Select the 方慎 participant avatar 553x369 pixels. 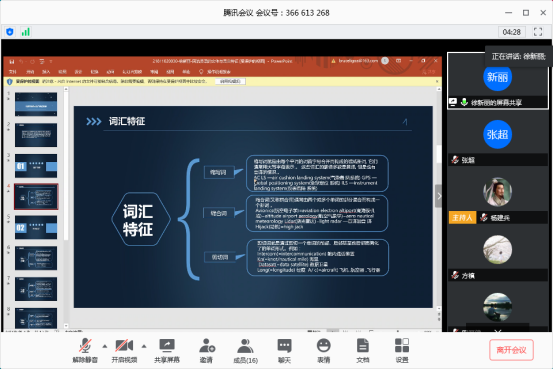click(x=497, y=250)
